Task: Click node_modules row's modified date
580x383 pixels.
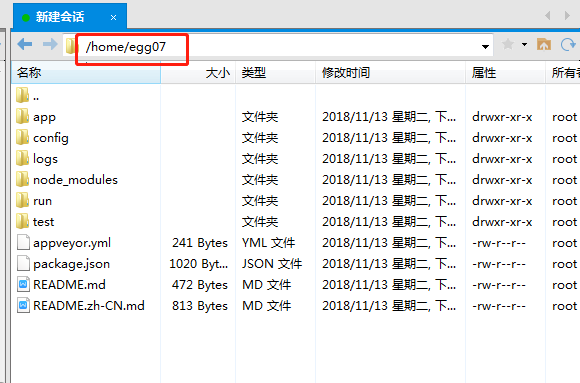Action: (389, 180)
